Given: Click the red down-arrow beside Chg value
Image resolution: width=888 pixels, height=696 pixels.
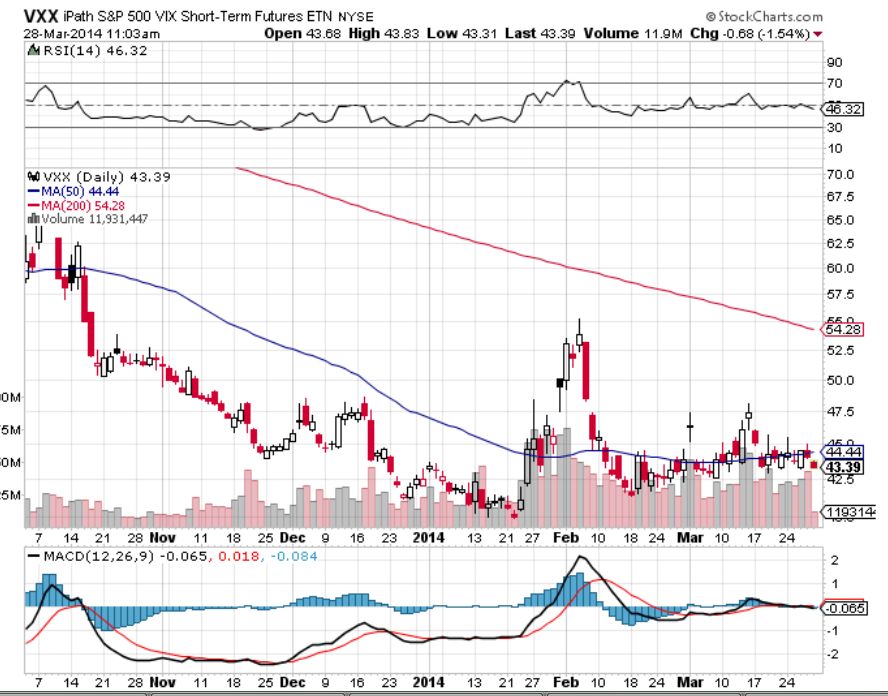Looking at the screenshot, I should tap(819, 34).
